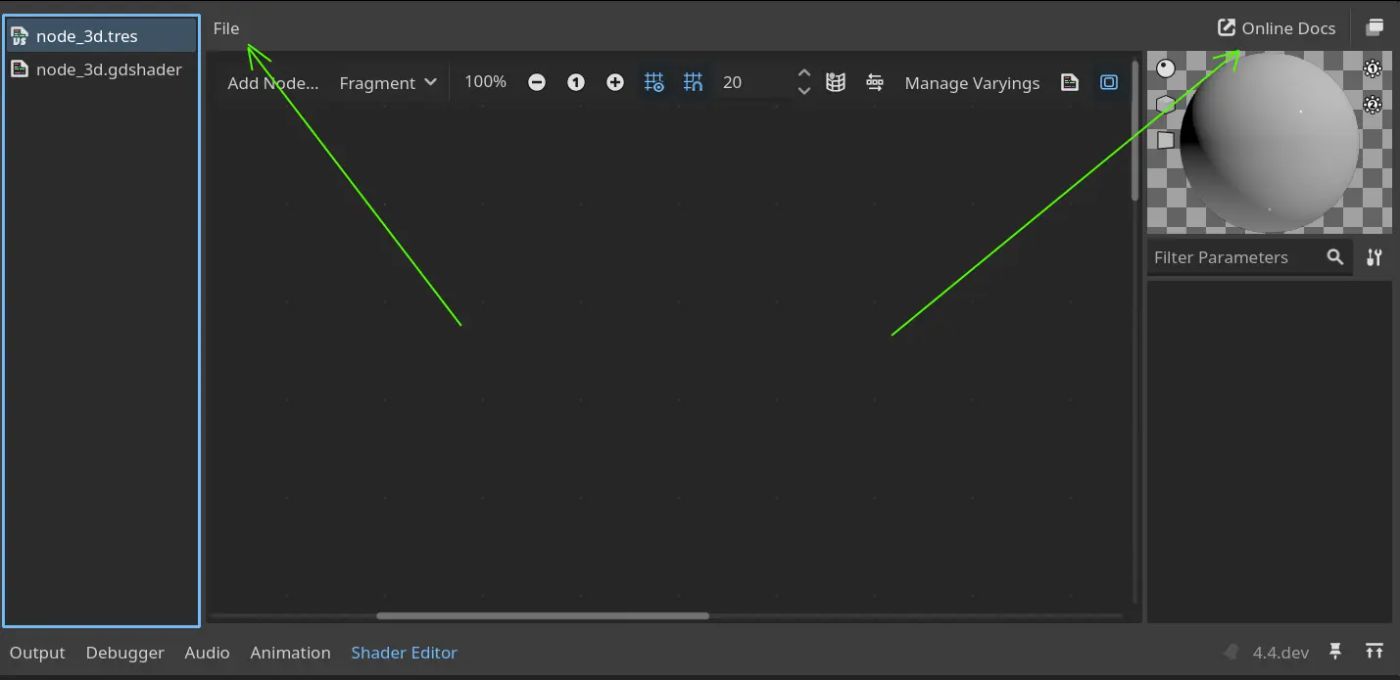Reset zoom with the 1 icon
The width and height of the screenshot is (1400, 680).
[x=576, y=83]
